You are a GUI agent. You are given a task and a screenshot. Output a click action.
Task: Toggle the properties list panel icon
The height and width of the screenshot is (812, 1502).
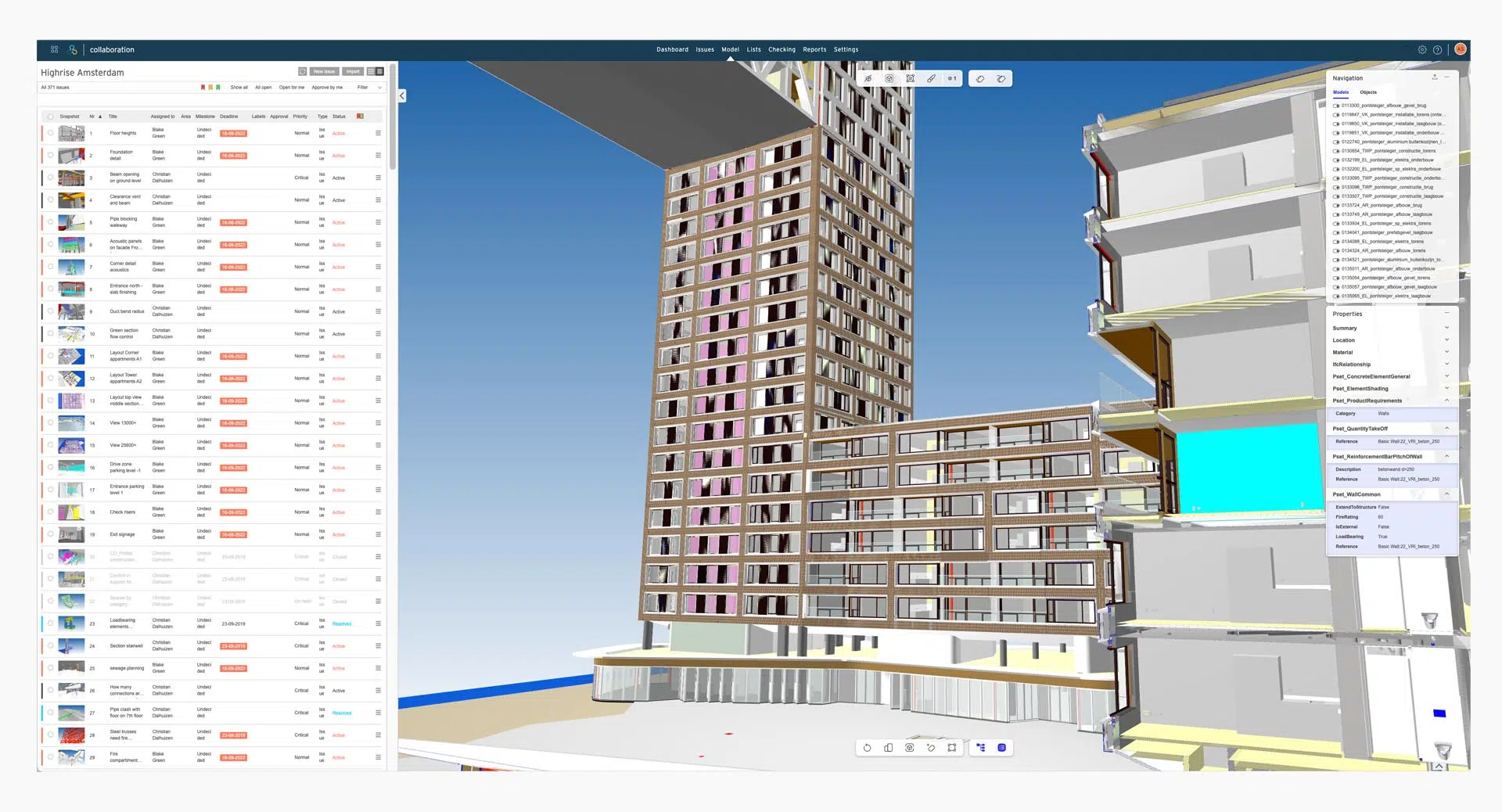1001,748
